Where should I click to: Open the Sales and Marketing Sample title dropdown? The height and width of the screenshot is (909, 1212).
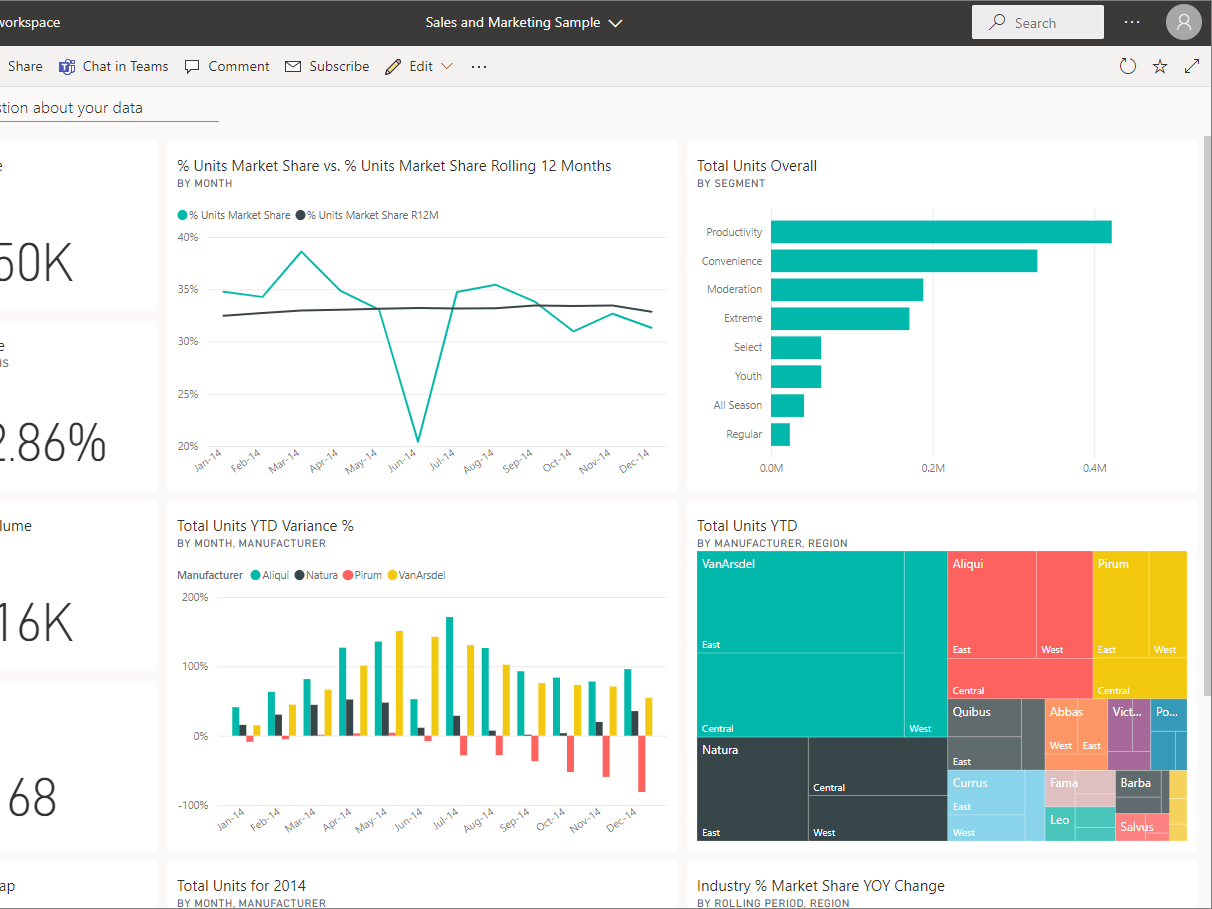click(x=523, y=22)
